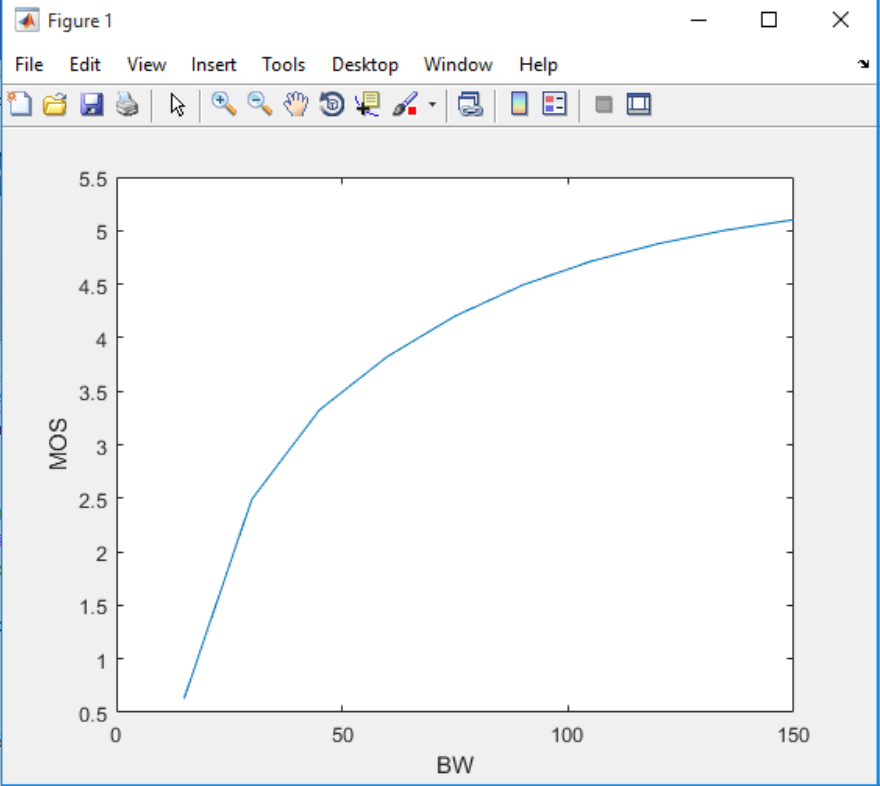Screen dimensions: 880x786
Task: Expand the Brush tool color dropdown arrow
Action: [x=432, y=104]
